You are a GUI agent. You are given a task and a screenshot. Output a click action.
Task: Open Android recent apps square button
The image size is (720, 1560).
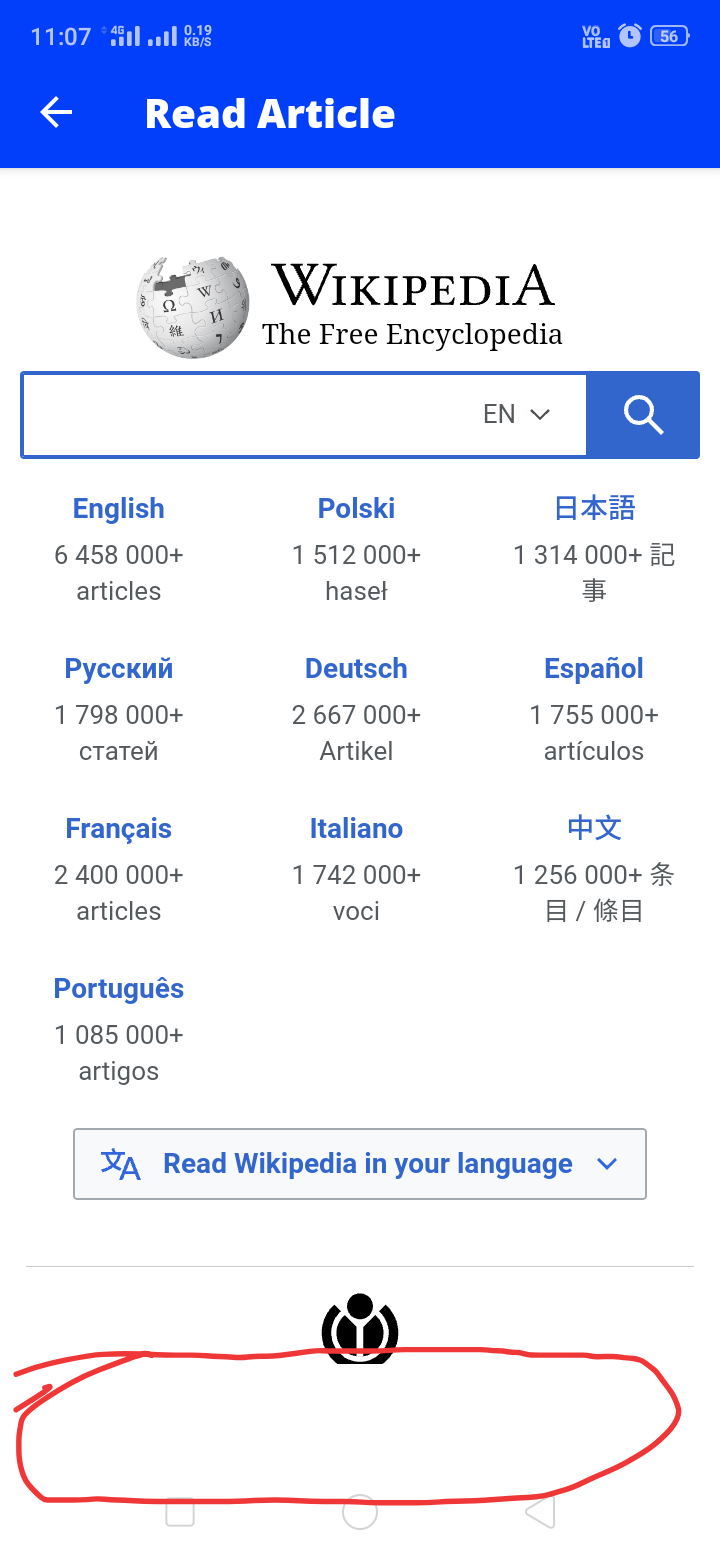click(180, 1512)
